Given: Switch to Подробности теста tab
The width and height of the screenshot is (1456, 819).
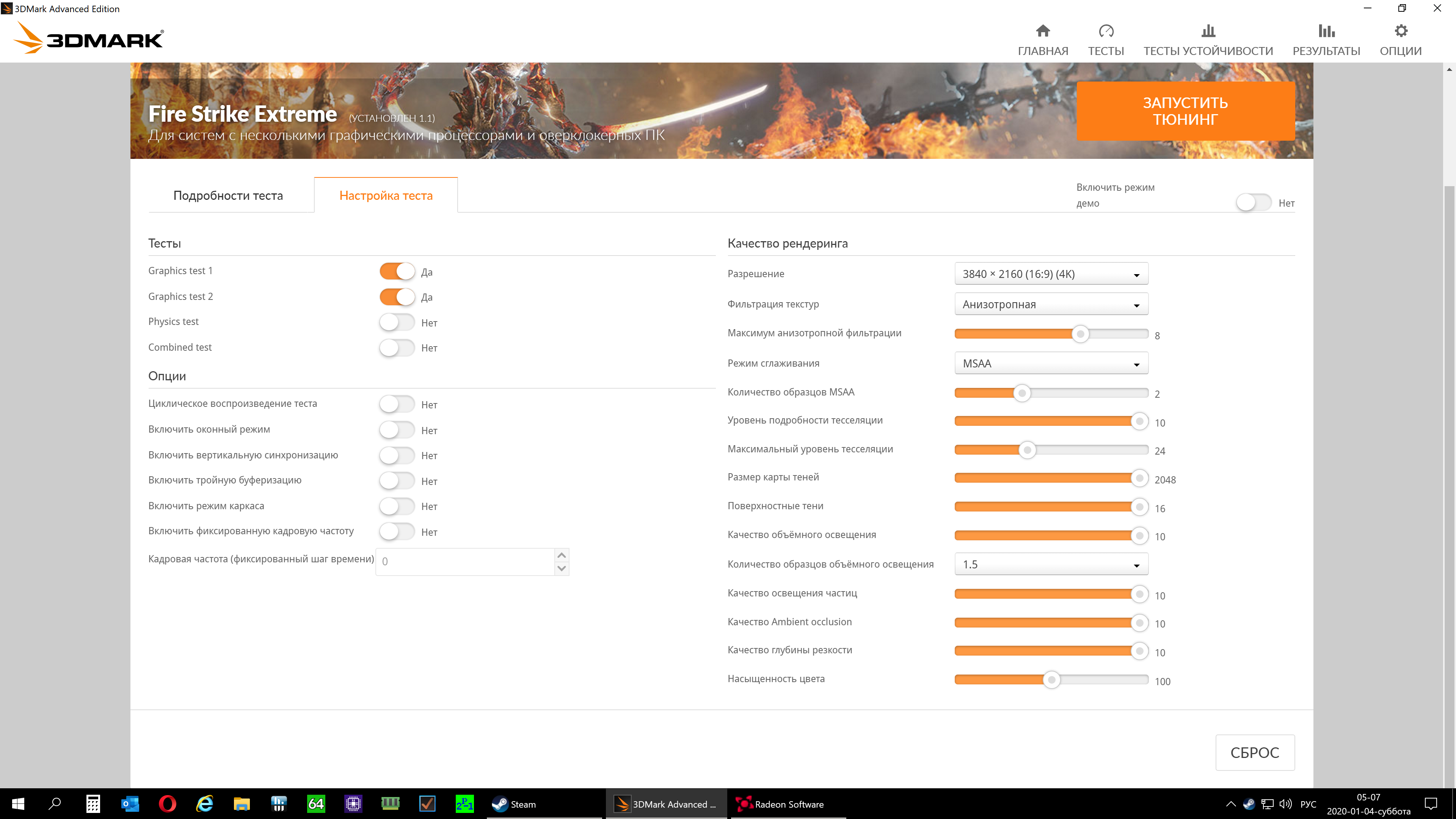Looking at the screenshot, I should click(228, 196).
